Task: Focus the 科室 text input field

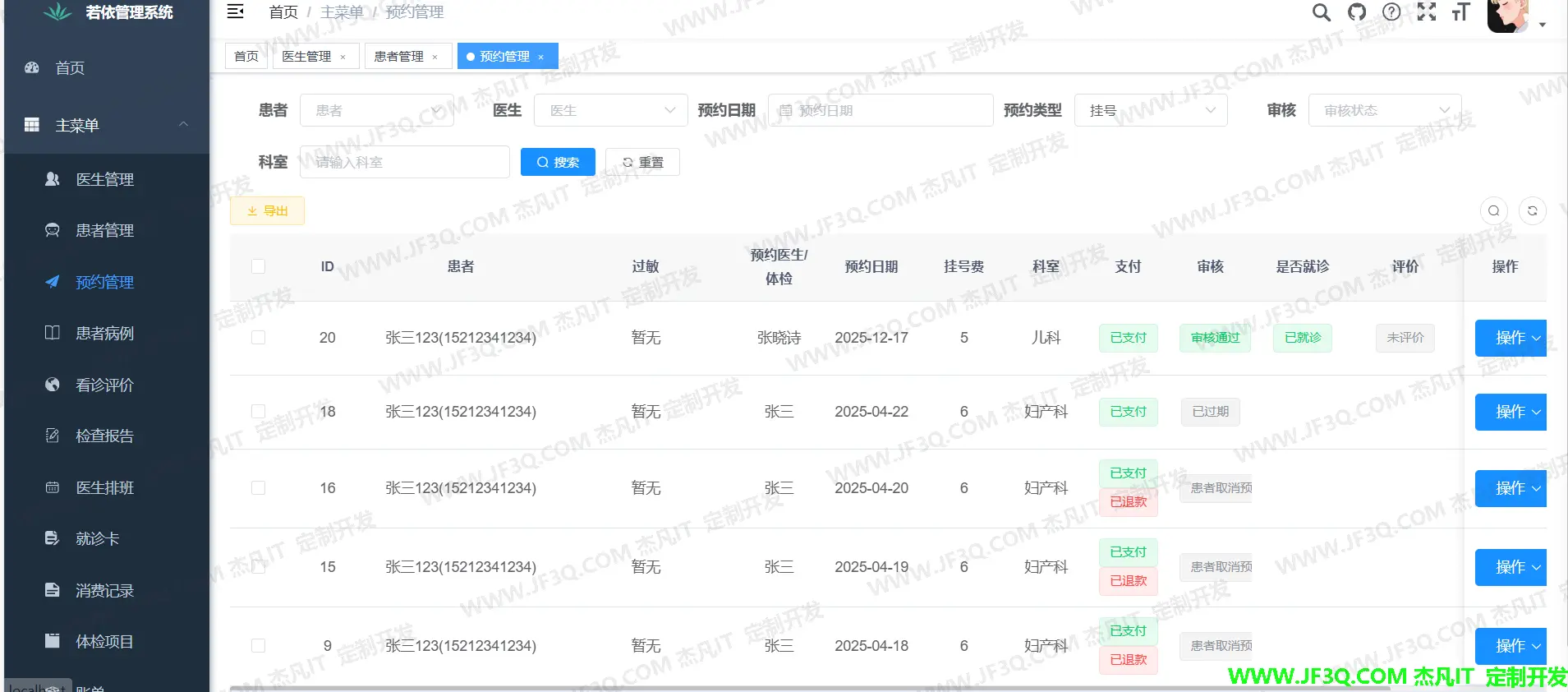Action: point(404,163)
